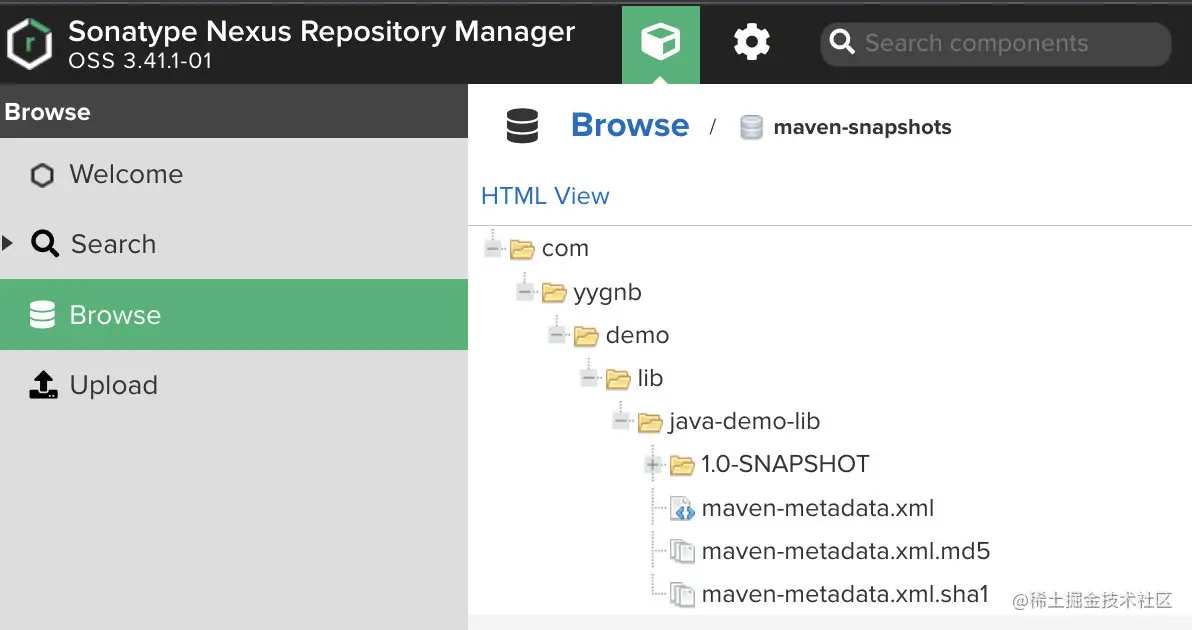Open the Browse cube icon in header
This screenshot has width=1192, height=630.
660,42
